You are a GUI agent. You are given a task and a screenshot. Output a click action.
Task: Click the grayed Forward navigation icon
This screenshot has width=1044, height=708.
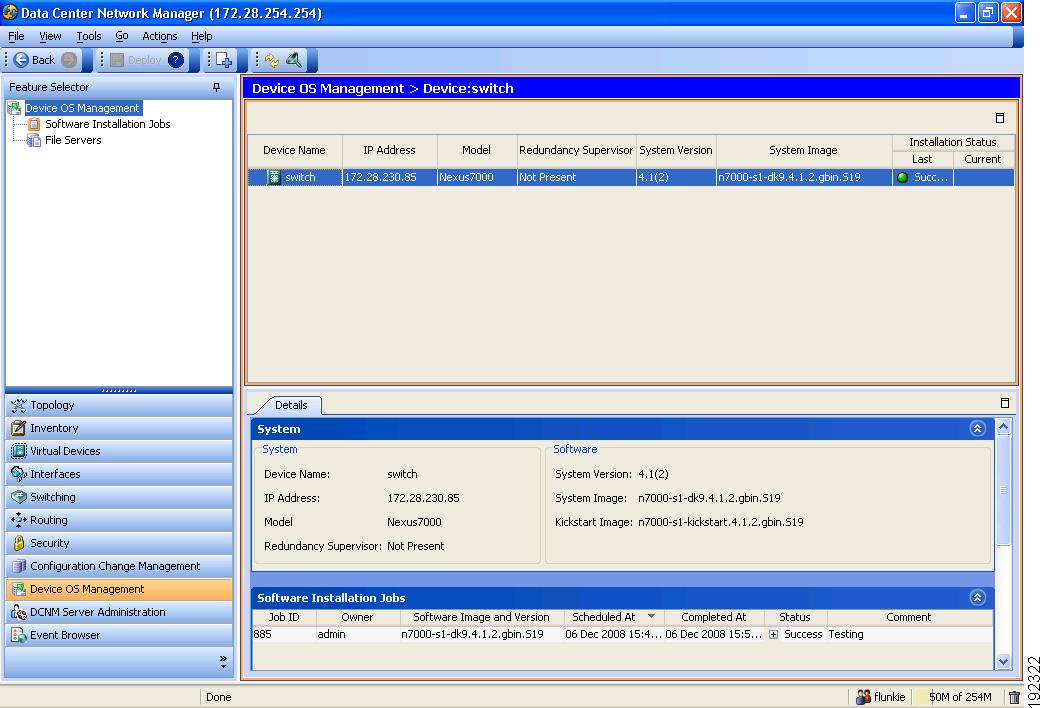coord(68,59)
